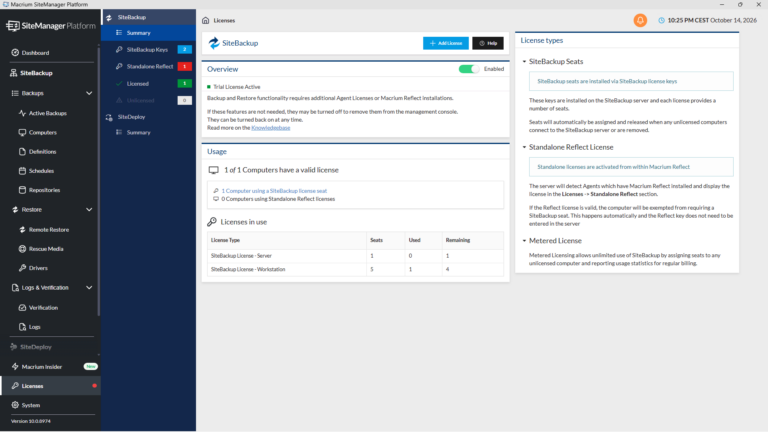This screenshot has height=432, width=768.
Task: Collapse Logs & Verification chevron
Action: (89, 288)
